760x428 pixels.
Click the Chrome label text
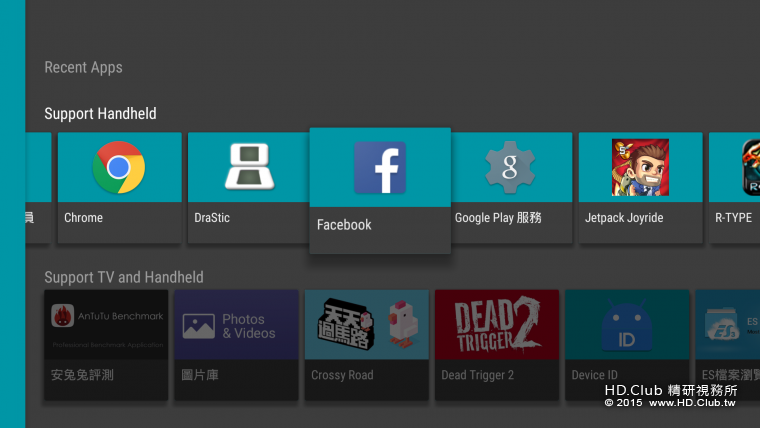point(83,218)
